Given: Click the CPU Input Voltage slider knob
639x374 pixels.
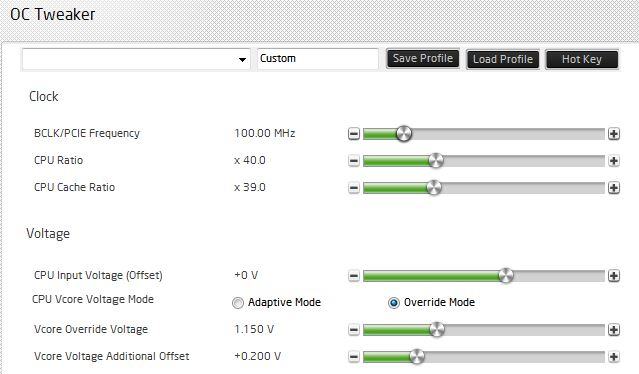Looking at the screenshot, I should (506, 275).
